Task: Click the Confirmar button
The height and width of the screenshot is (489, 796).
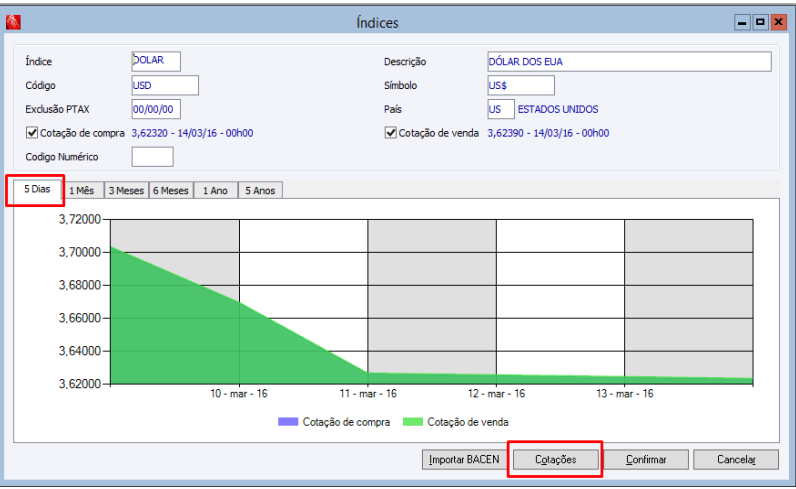Action: tap(646, 460)
